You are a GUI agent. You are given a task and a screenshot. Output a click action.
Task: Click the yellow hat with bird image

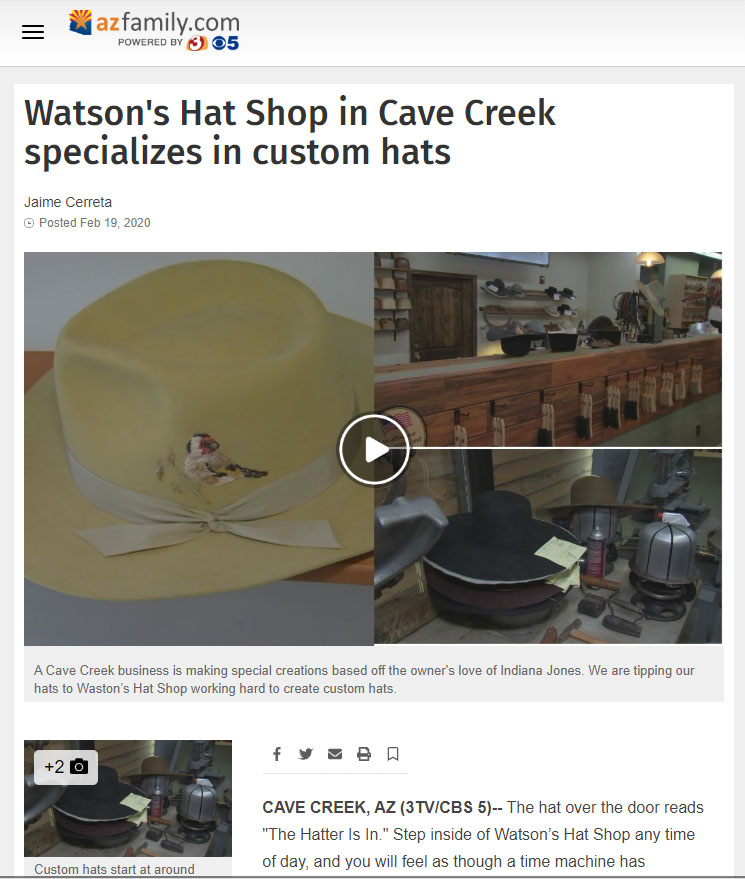[x=199, y=448]
